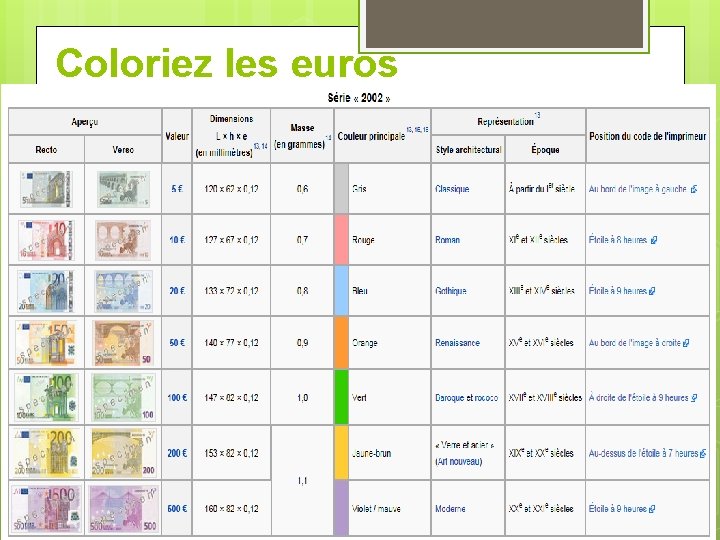Click 'Au bord de l'image à gauche' link
Viewport: 720px width, 540px height.
pyautogui.click(x=643, y=189)
